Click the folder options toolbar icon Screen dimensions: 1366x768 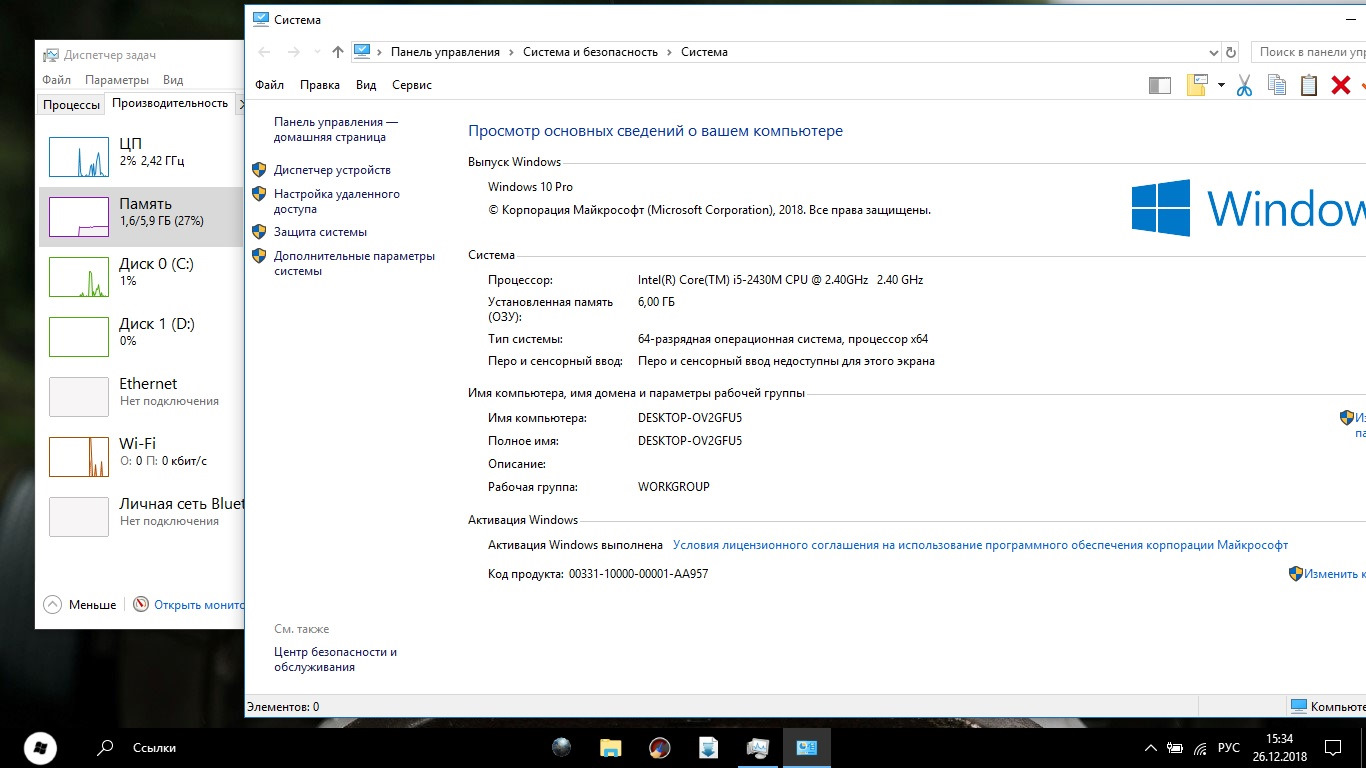pyautogui.click(x=1197, y=86)
